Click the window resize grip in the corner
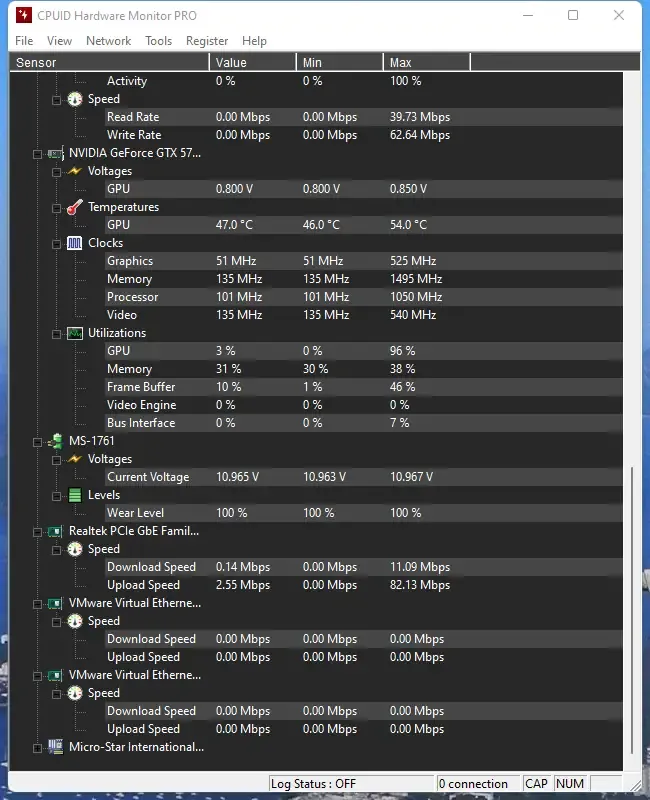Viewport: 650px width, 800px height. pos(635,786)
